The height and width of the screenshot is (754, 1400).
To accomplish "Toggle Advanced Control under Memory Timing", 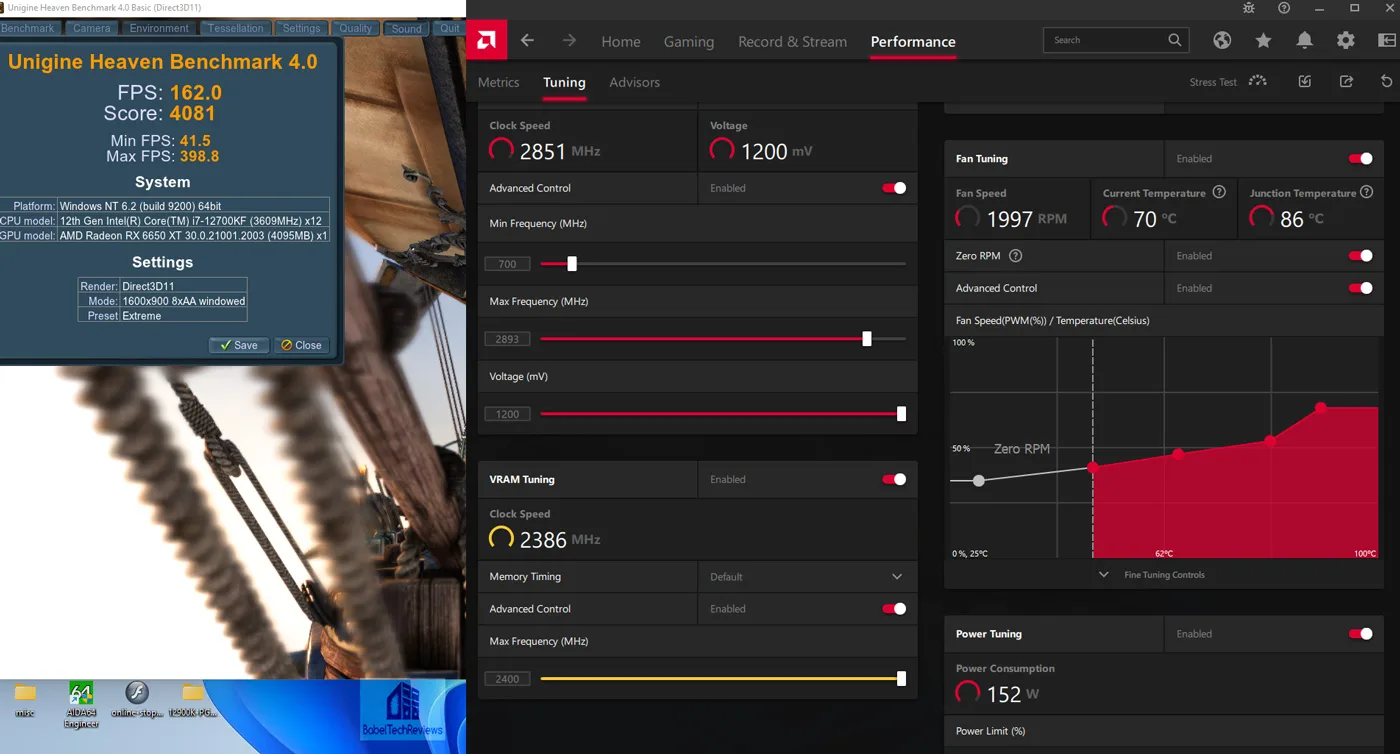I will coord(894,609).
